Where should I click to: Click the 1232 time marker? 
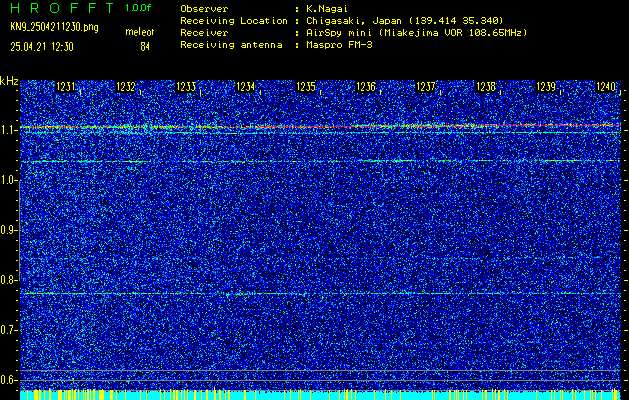pos(126,87)
